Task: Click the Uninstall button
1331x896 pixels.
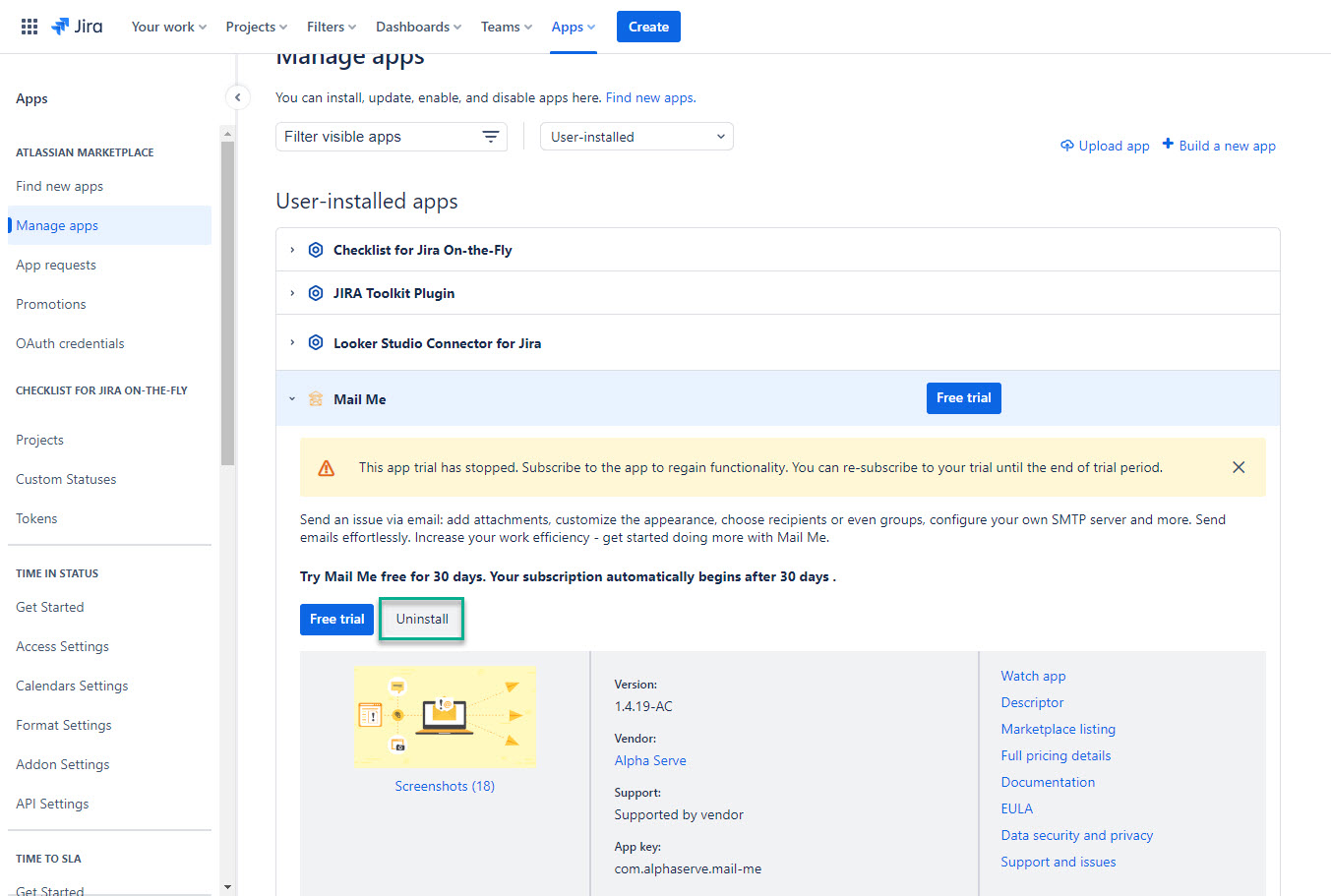Action: [422, 619]
